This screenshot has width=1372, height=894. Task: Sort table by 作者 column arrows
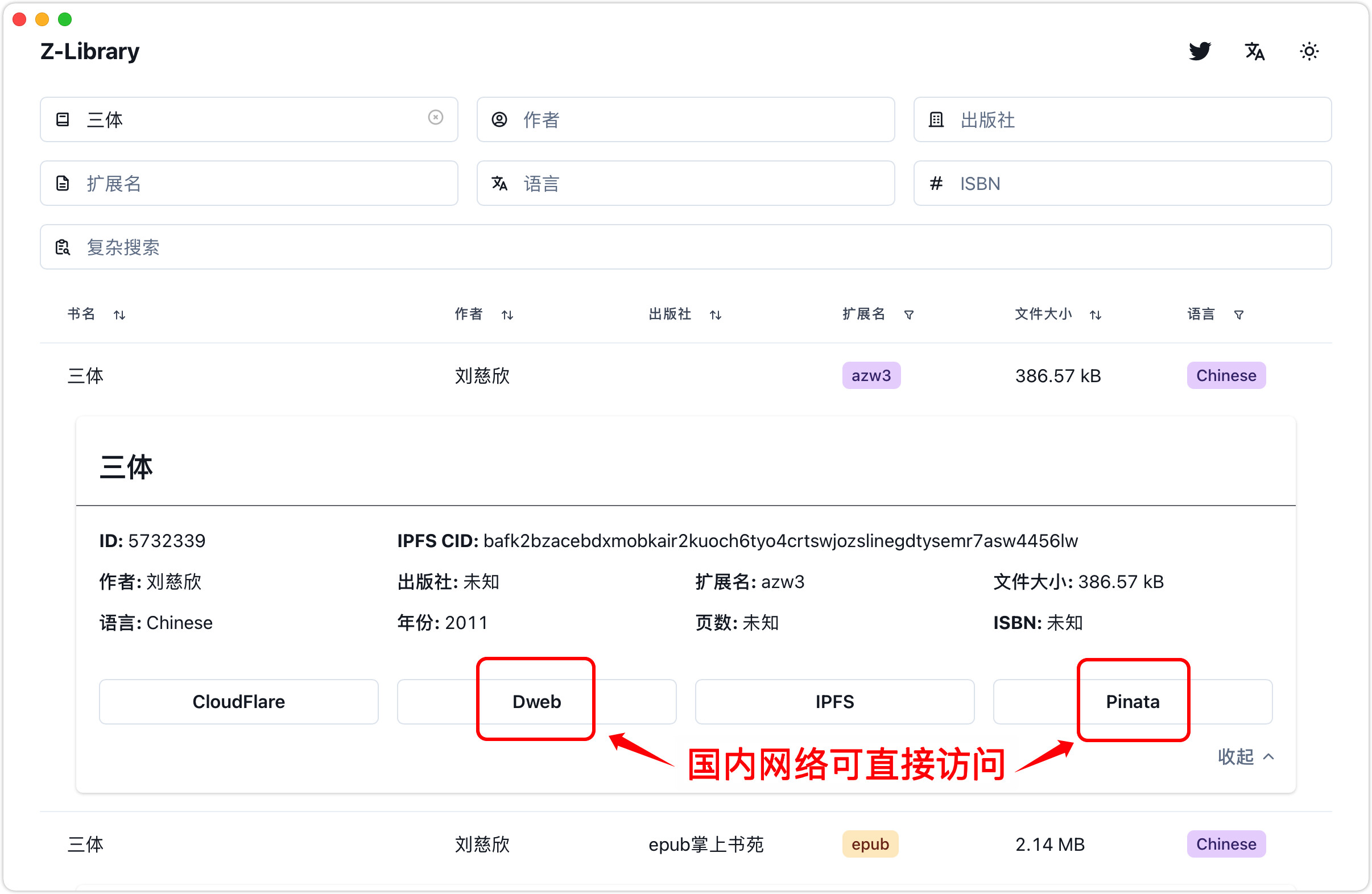coord(507,314)
